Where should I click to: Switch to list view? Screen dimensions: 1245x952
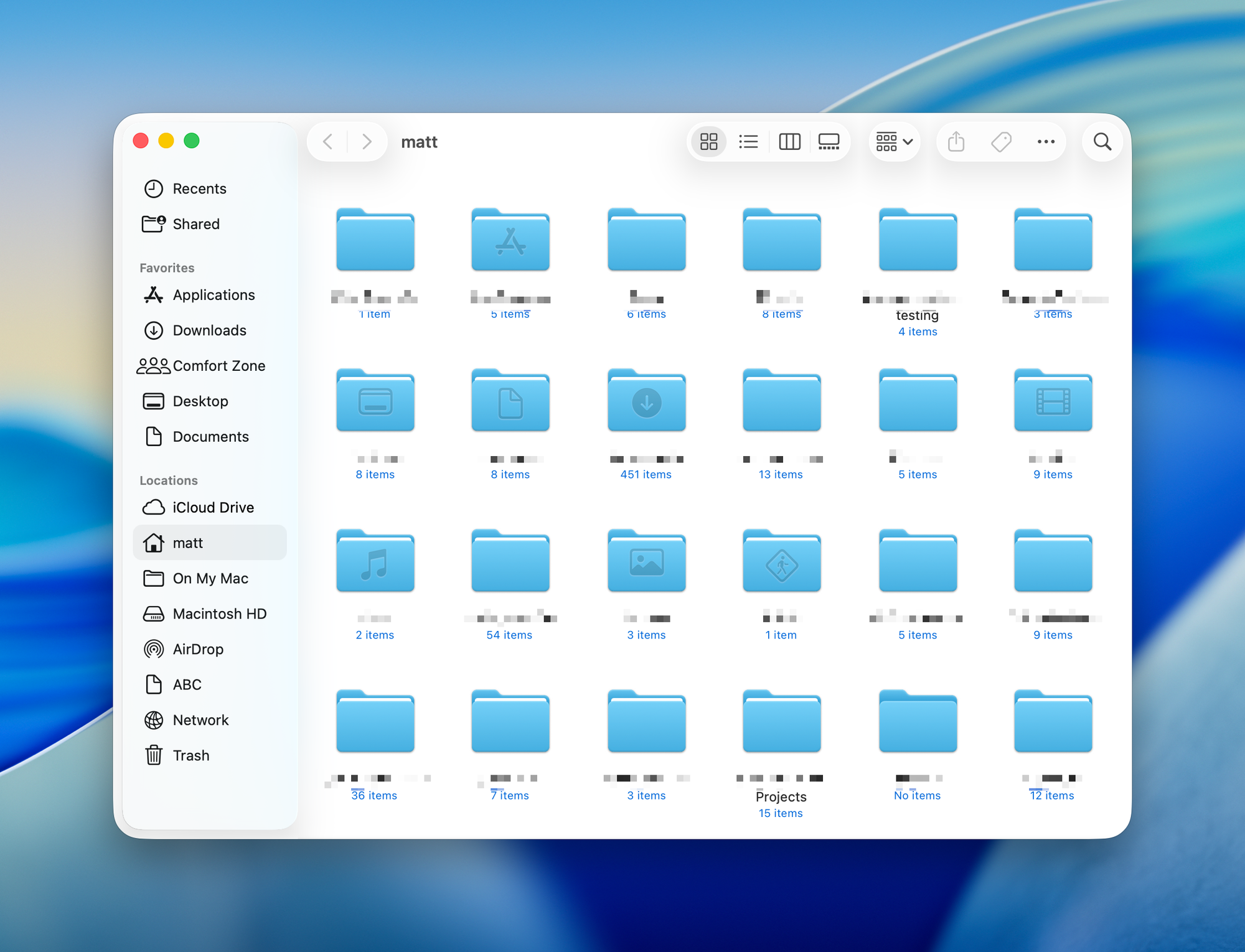click(748, 142)
